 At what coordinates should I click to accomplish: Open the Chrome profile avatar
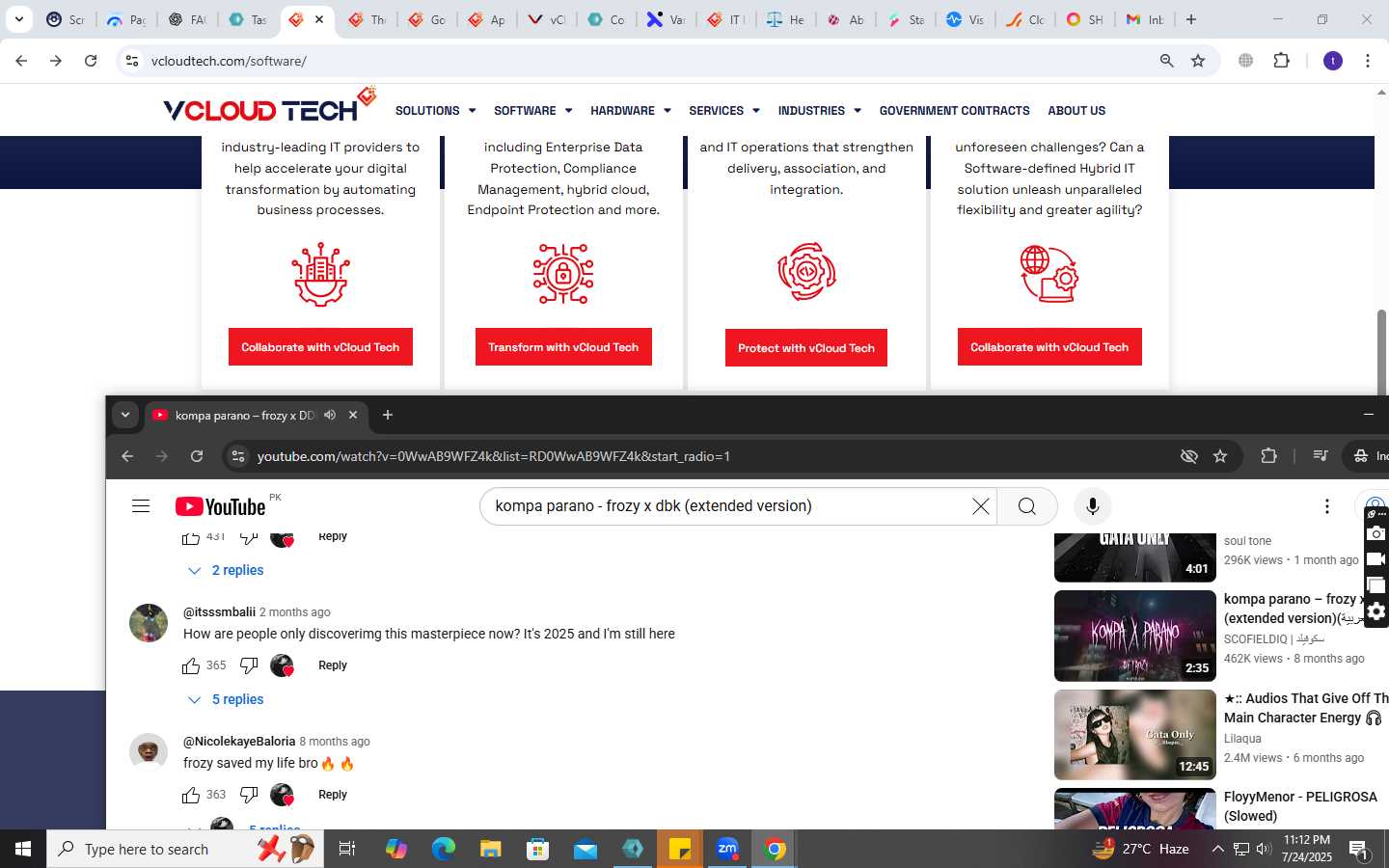(x=1333, y=61)
